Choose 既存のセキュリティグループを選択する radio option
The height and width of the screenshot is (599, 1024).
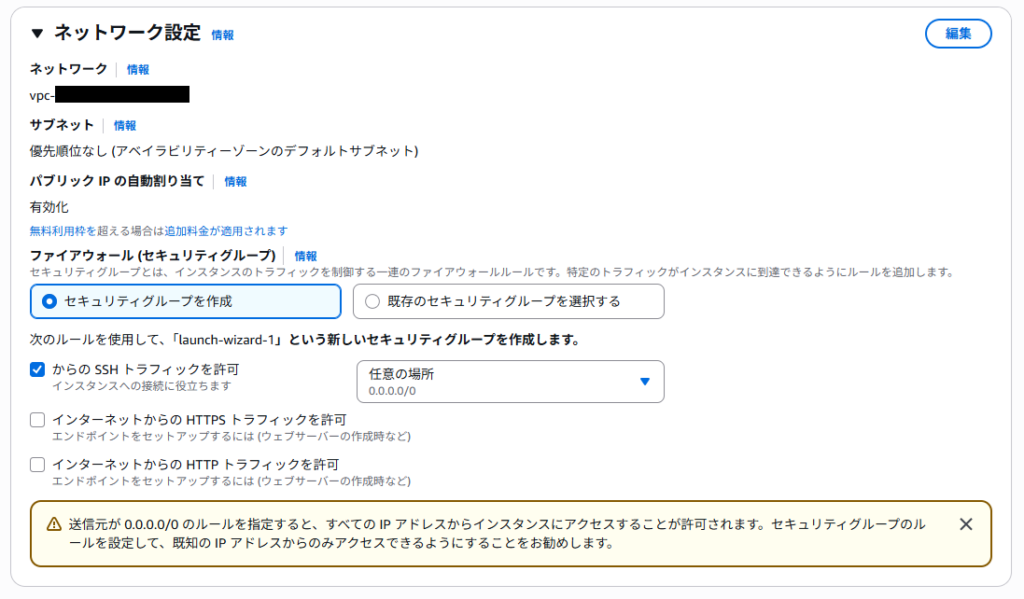point(373,301)
